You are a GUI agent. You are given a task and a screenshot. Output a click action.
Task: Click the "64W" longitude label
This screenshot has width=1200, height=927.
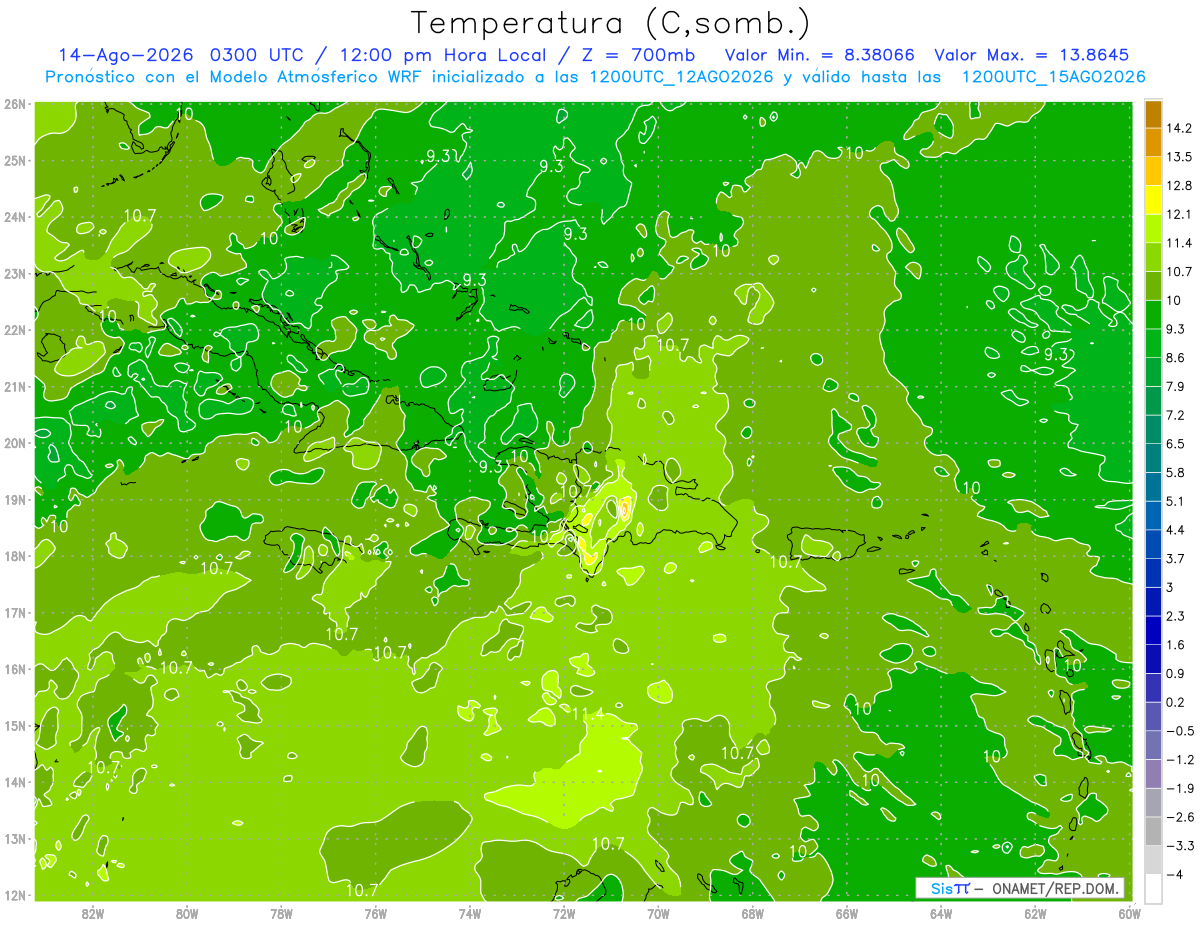(x=941, y=913)
